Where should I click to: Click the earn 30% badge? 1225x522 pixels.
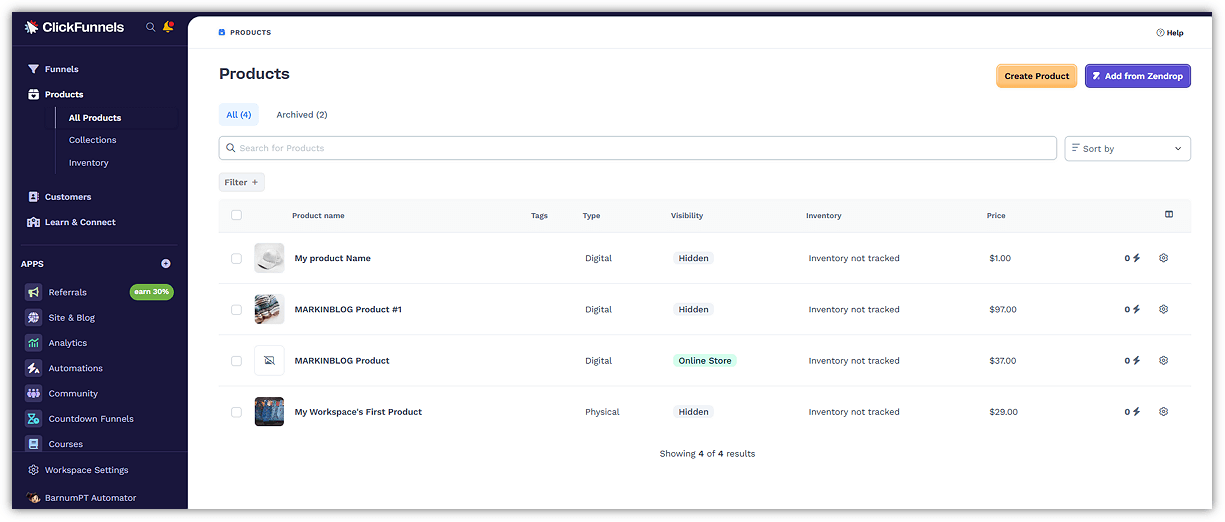tap(151, 292)
